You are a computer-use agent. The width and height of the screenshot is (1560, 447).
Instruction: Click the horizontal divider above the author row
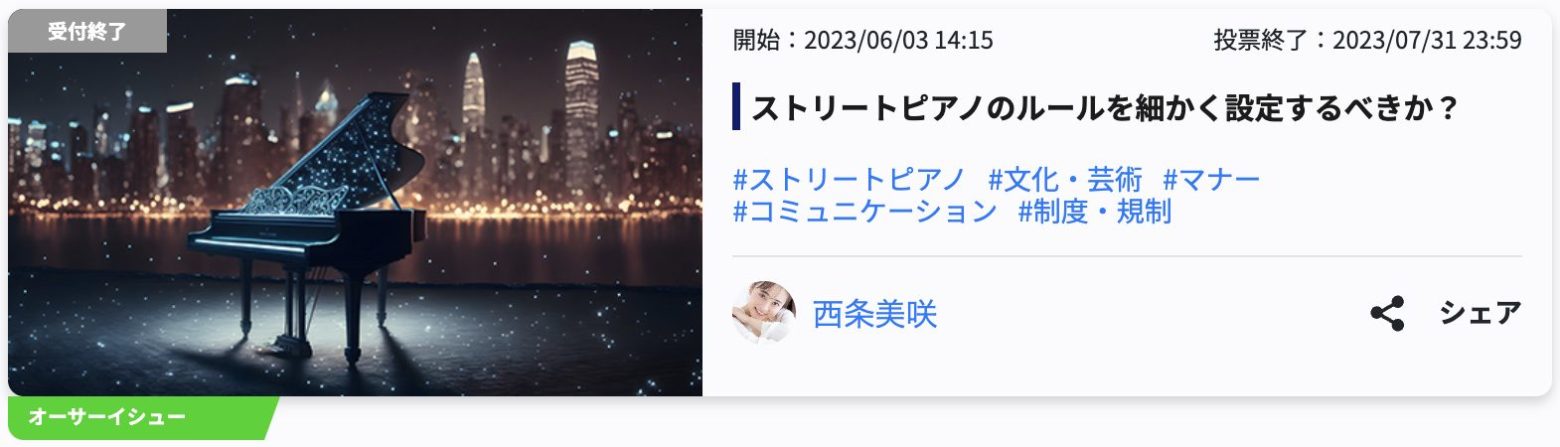click(x=1127, y=256)
